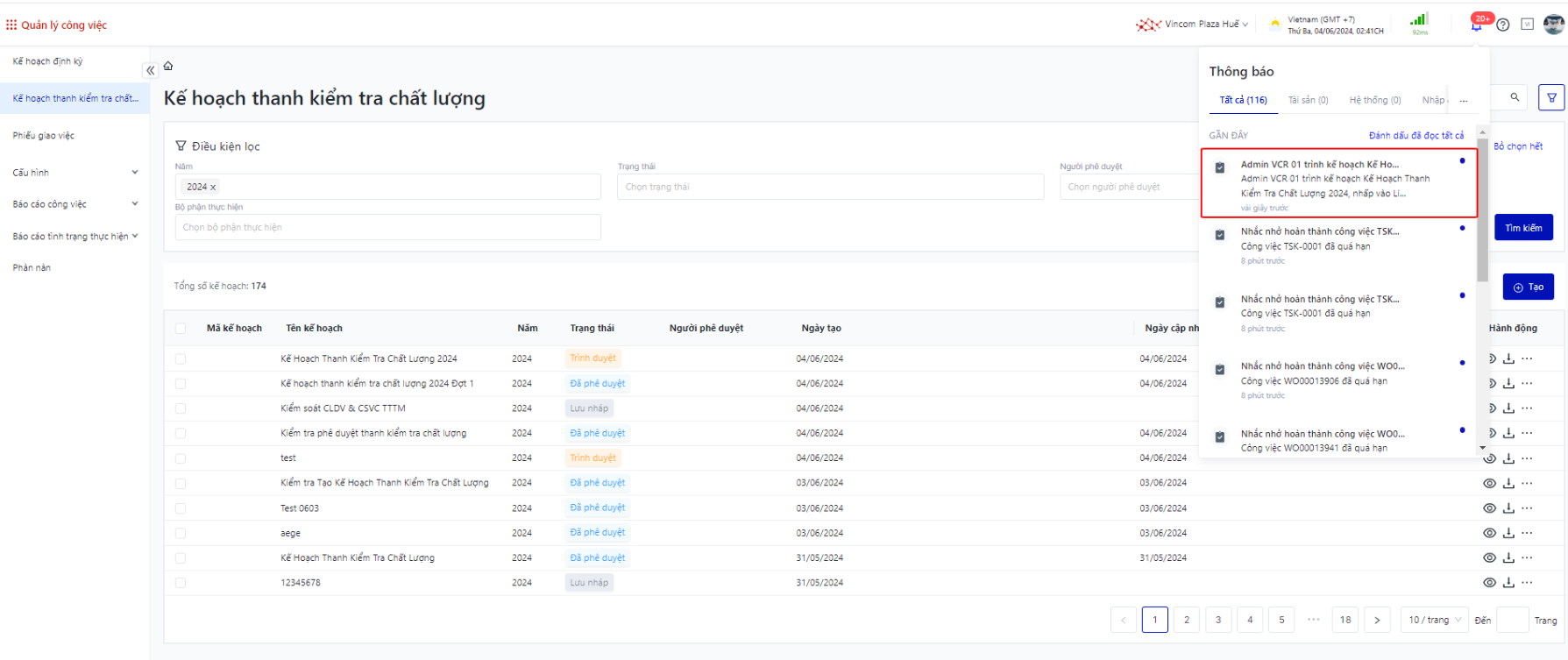The image size is (1568, 660).
Task: Click the notification bell icon
Action: pyautogui.click(x=1477, y=25)
